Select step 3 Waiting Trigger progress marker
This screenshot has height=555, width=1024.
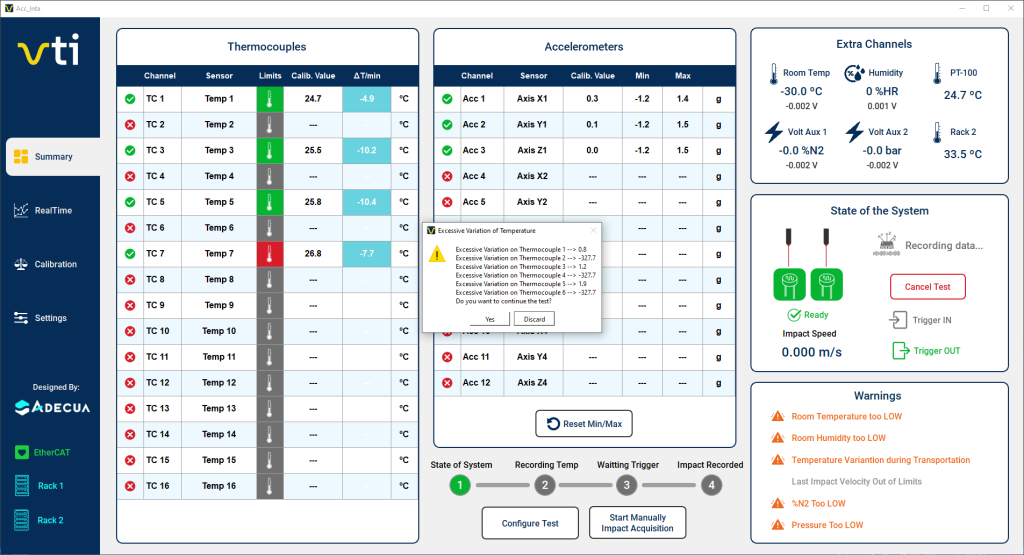[626, 485]
